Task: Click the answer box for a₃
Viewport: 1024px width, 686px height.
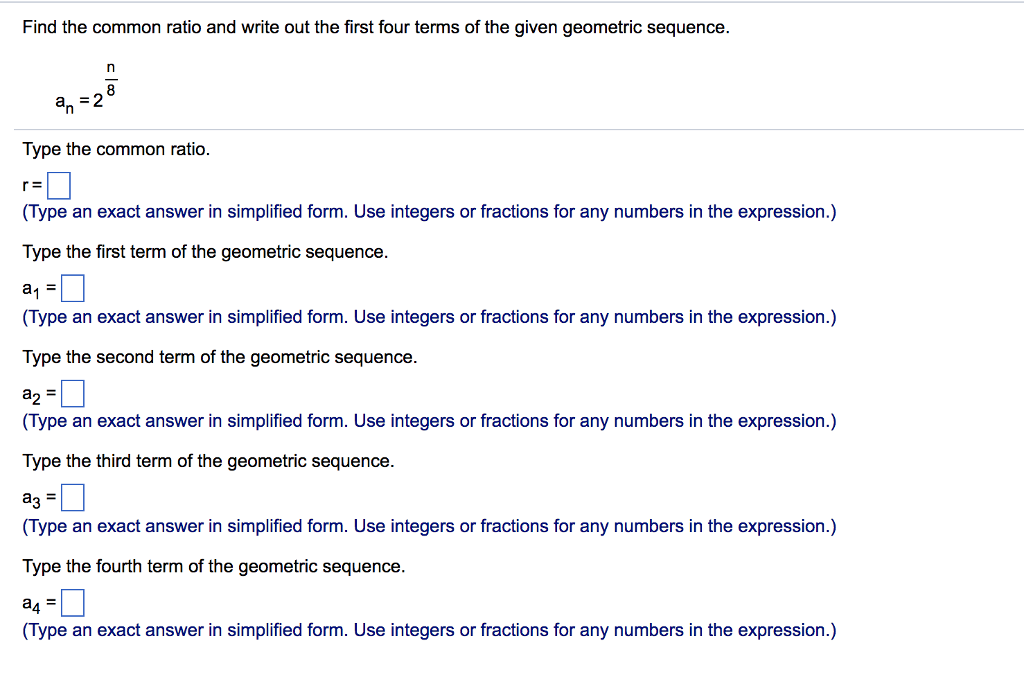Action: click(x=72, y=496)
